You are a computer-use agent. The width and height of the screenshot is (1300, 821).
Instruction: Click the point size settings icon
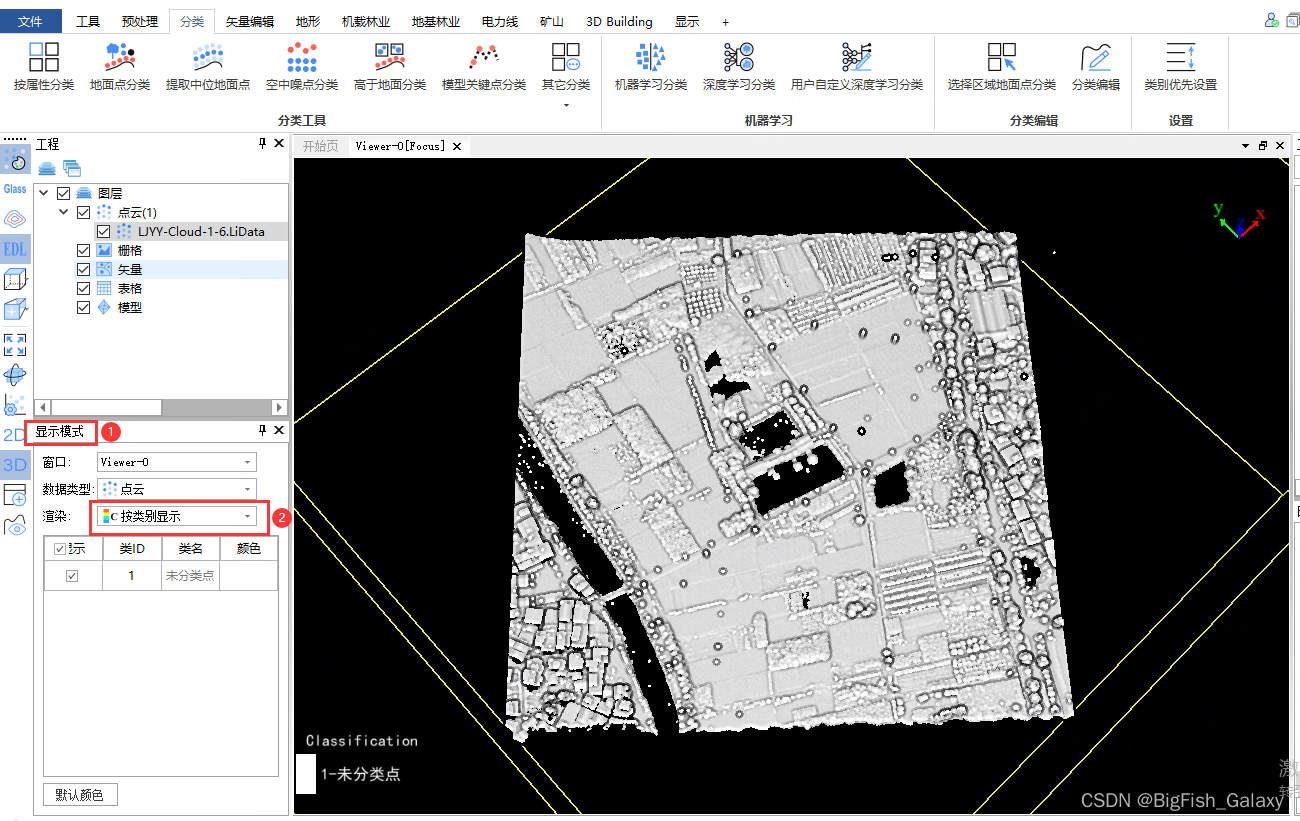pyautogui.click(x=15, y=405)
